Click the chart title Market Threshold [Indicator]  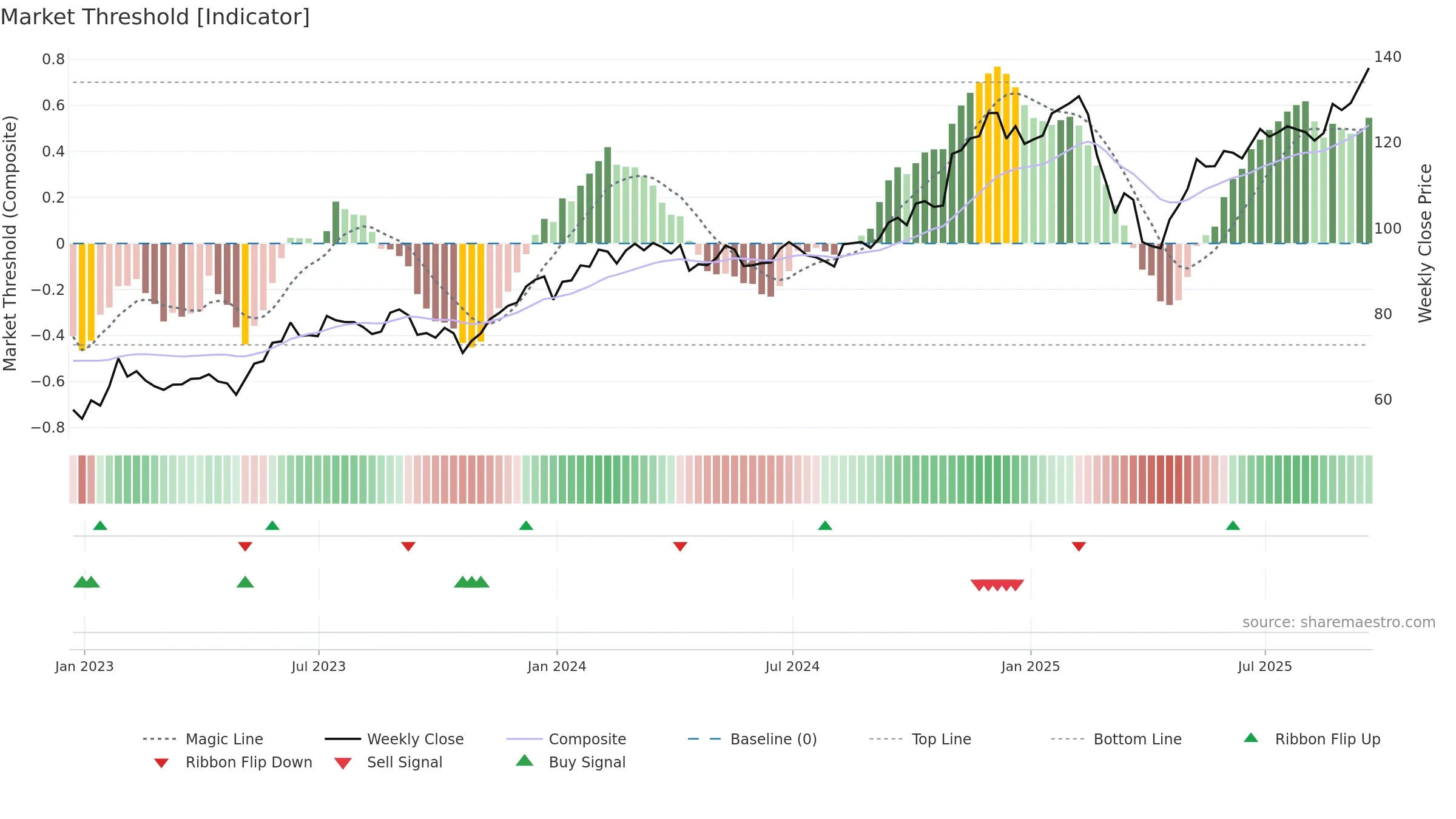[x=155, y=17]
